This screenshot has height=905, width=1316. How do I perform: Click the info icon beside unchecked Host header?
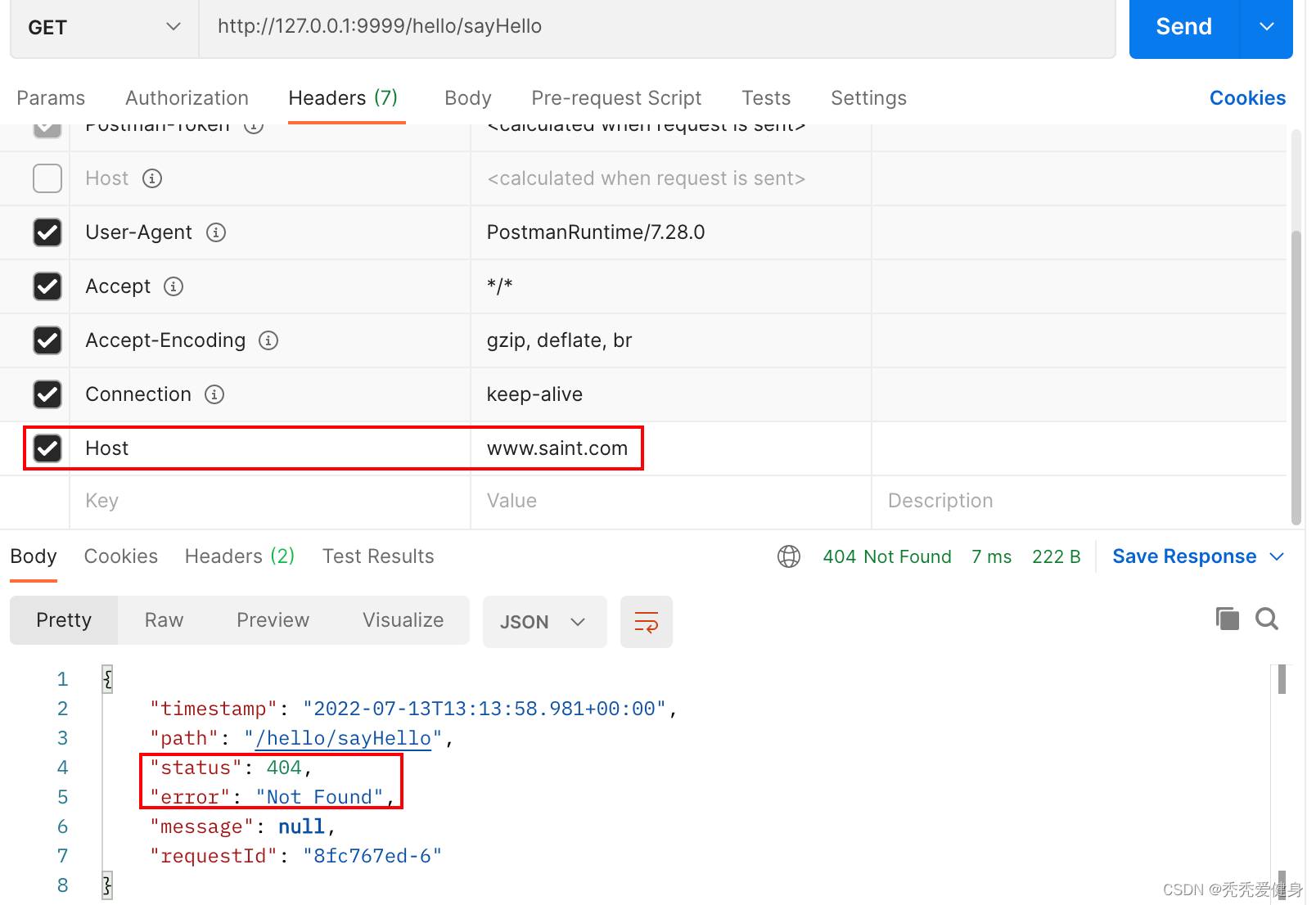point(152,178)
